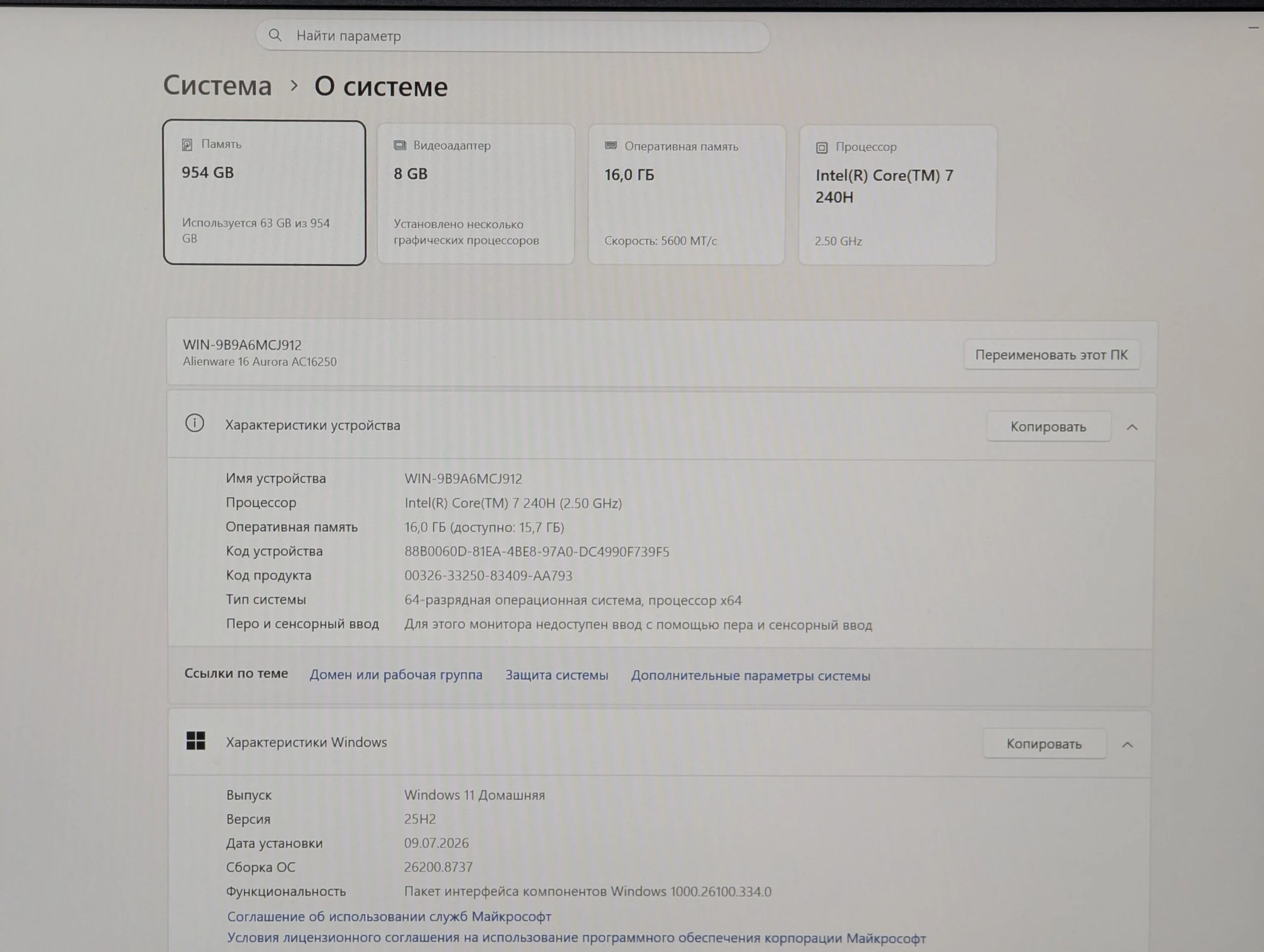1264x952 pixels.
Task: Select the Процессор Intel Core 7 240H card
Action: 897,195
